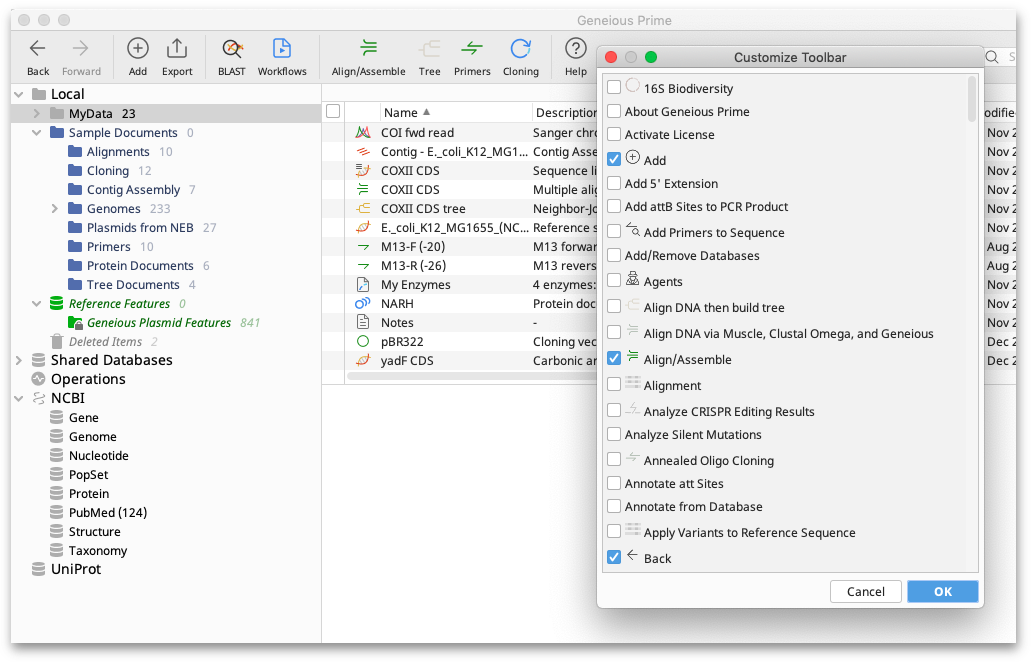The image size is (1033, 662).
Task: Click the chromatogram icon of COI fwd read
Action: 362,132
